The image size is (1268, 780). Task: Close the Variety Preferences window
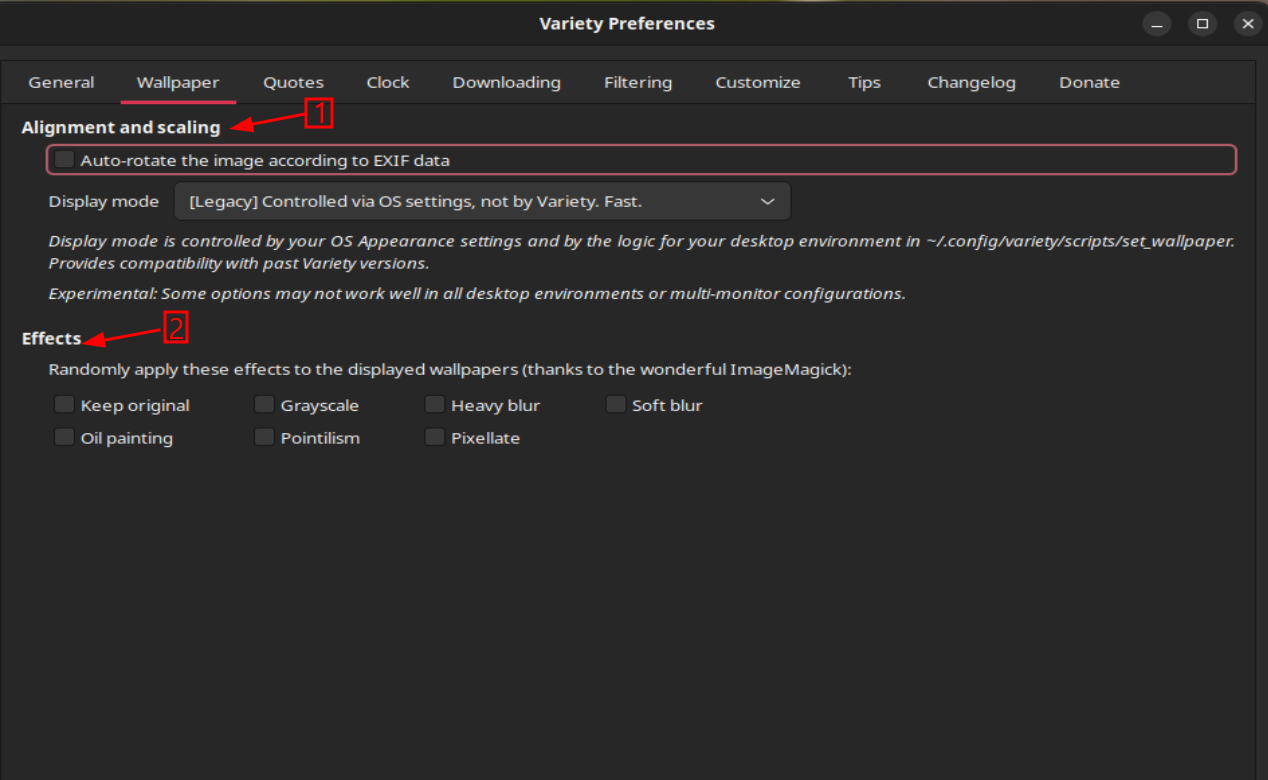[1247, 23]
